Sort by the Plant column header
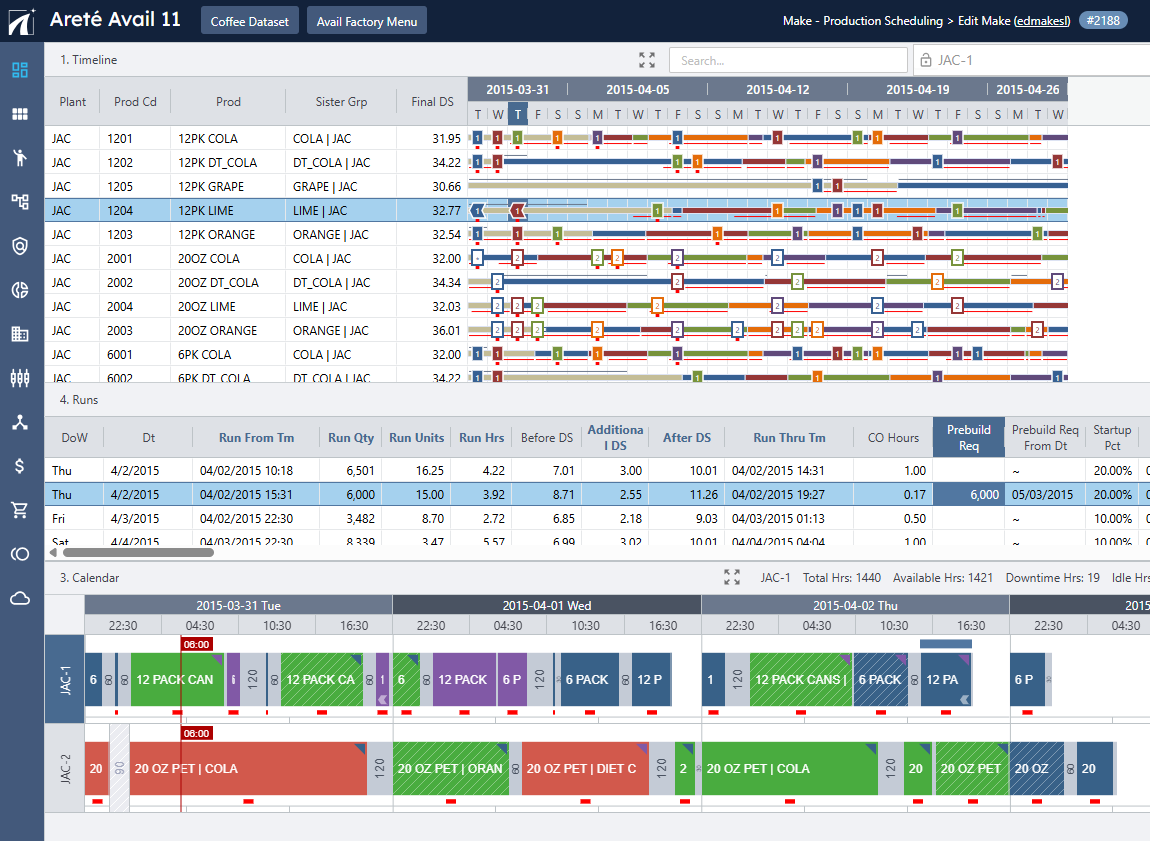1150x841 pixels. [73, 102]
